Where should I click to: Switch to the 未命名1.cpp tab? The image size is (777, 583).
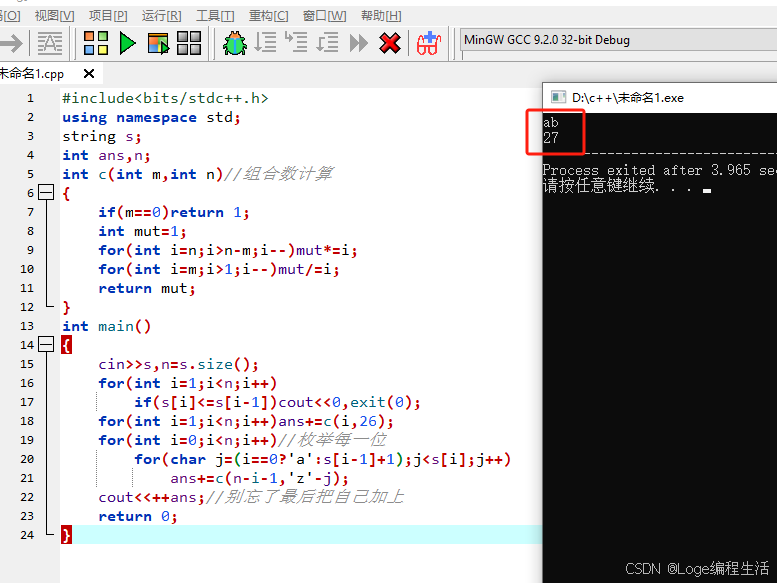pos(32,74)
